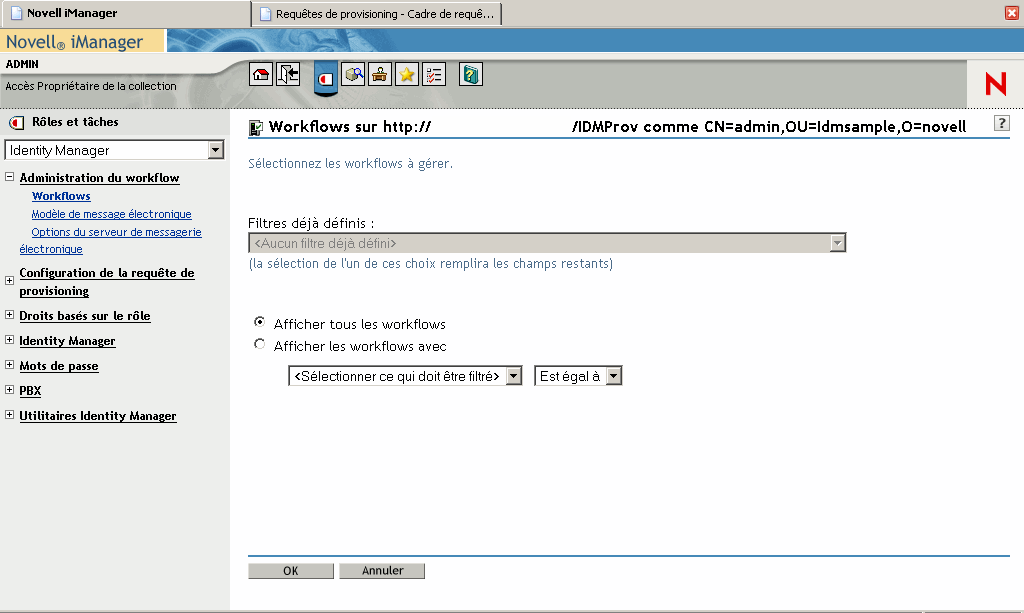Open the Help book icon in toolbar
1024x613 pixels.
tap(470, 74)
